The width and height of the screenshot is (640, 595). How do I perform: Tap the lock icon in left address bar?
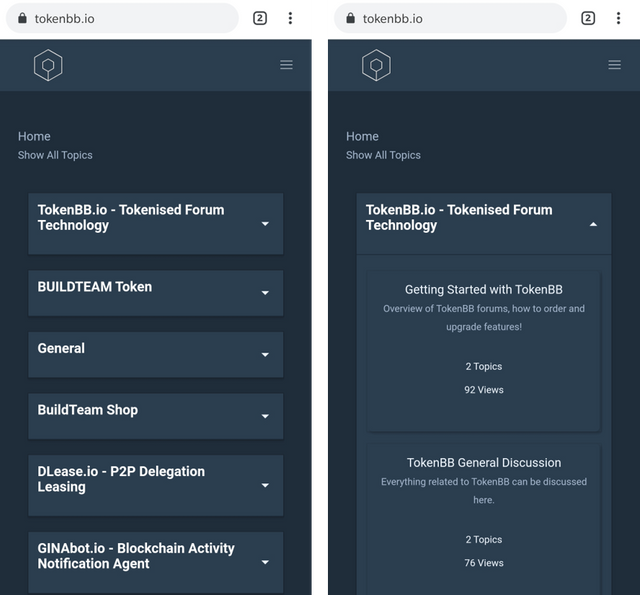pyautogui.click(x=22, y=18)
